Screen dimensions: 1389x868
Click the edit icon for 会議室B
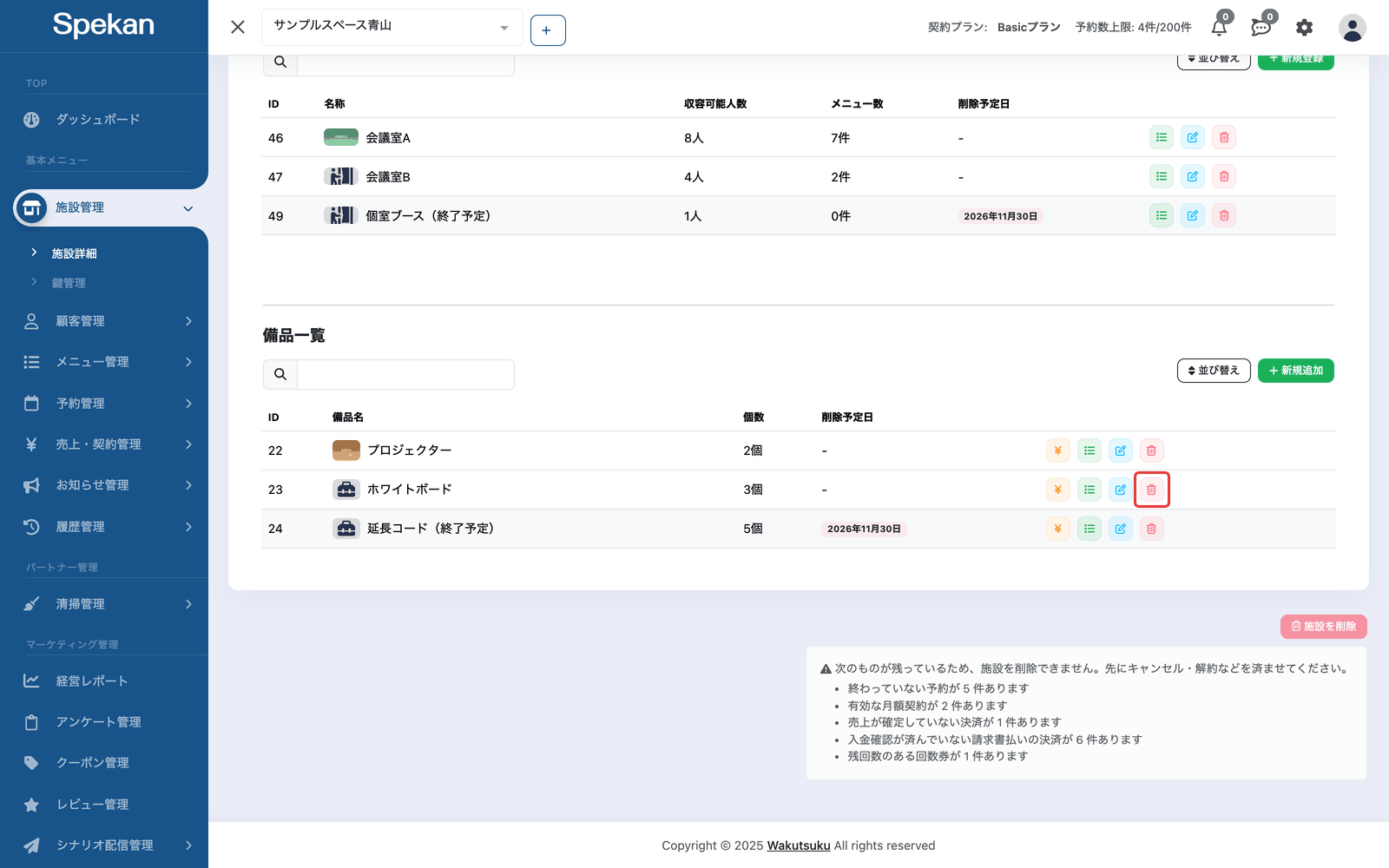tap(1193, 176)
